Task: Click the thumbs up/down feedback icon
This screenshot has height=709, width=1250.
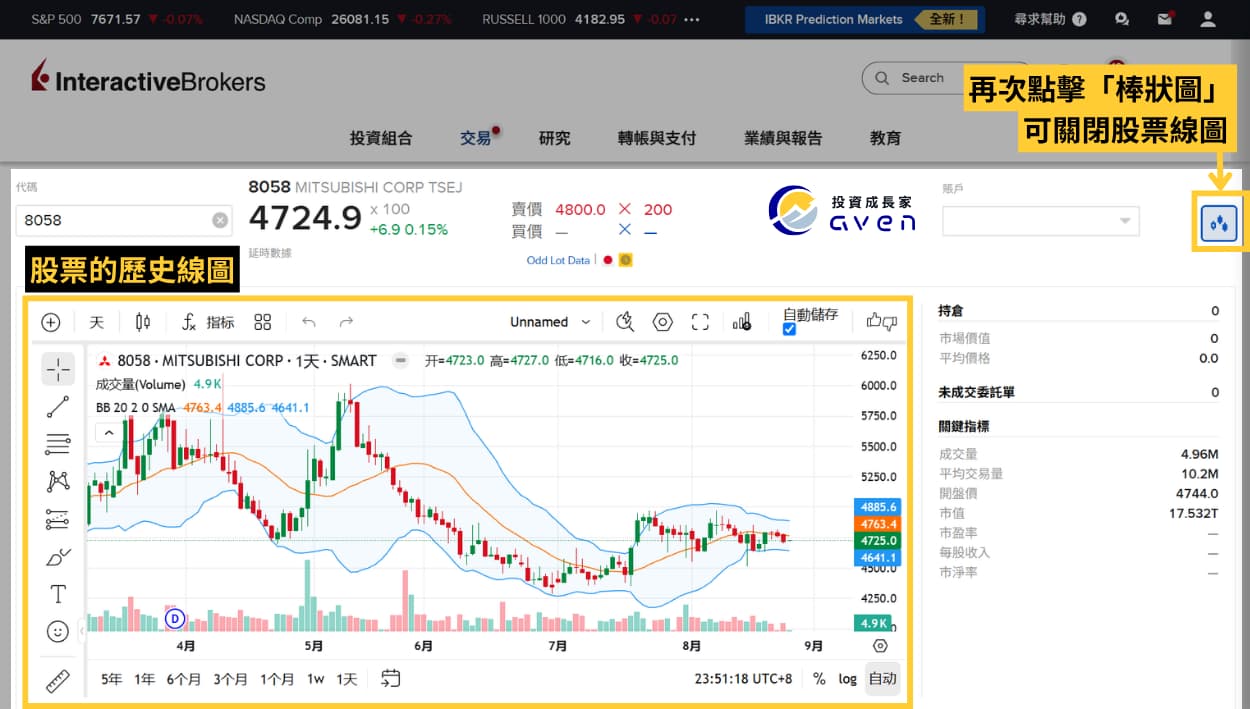Action: click(882, 321)
